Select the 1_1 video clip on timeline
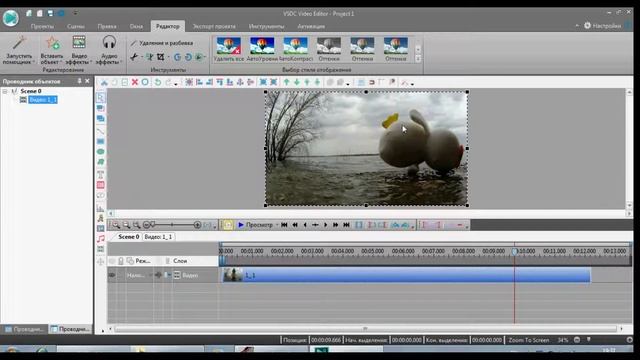Viewport: 640px width, 360px height. (406, 275)
